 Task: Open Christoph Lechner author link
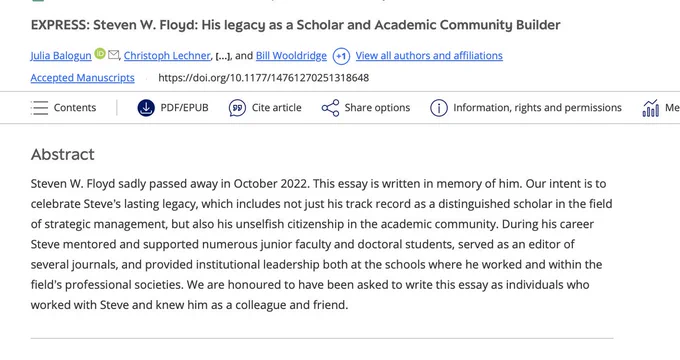coord(167,56)
